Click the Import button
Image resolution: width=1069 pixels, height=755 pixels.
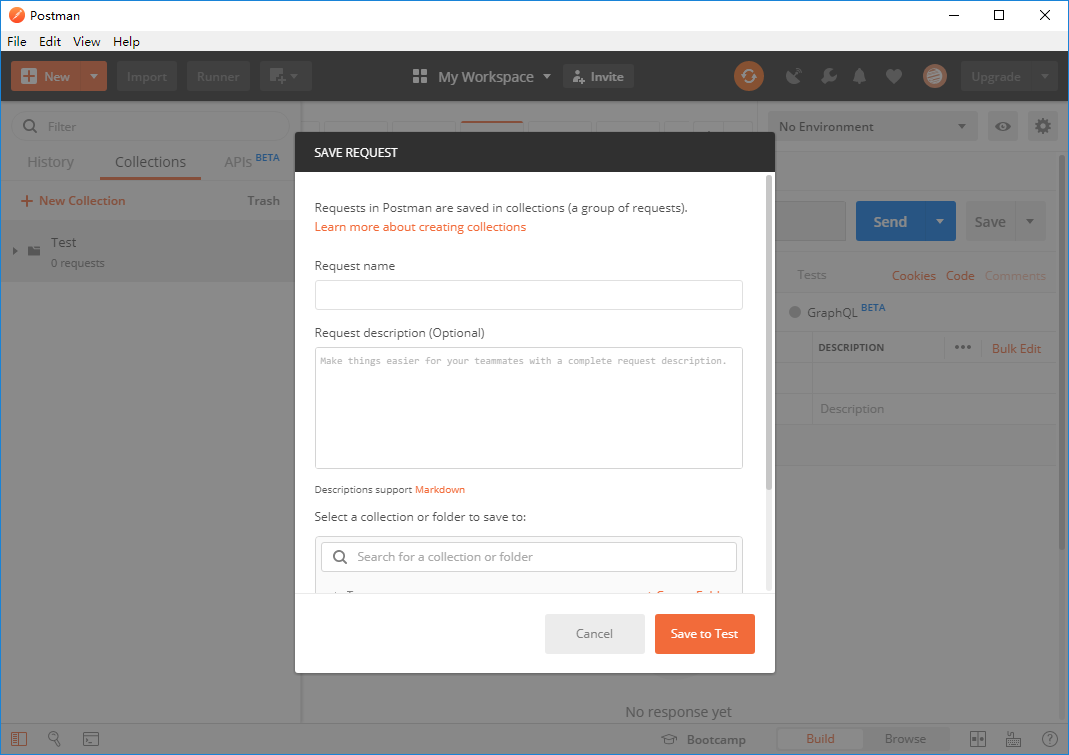click(147, 76)
